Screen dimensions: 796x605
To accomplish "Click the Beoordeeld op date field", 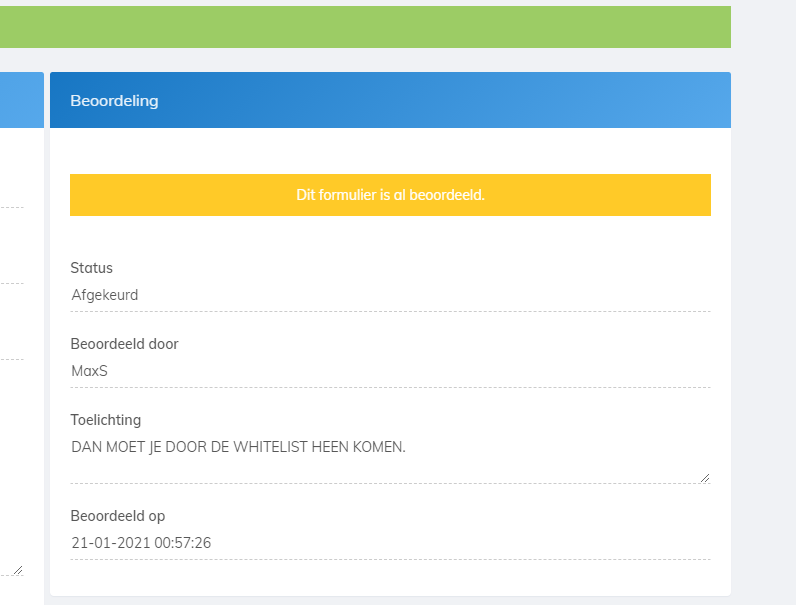I will pyautogui.click(x=390, y=544).
